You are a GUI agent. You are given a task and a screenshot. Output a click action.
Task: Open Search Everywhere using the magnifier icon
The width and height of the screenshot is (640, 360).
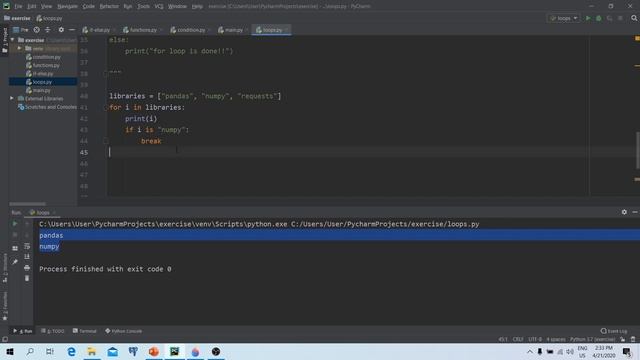coord(634,18)
